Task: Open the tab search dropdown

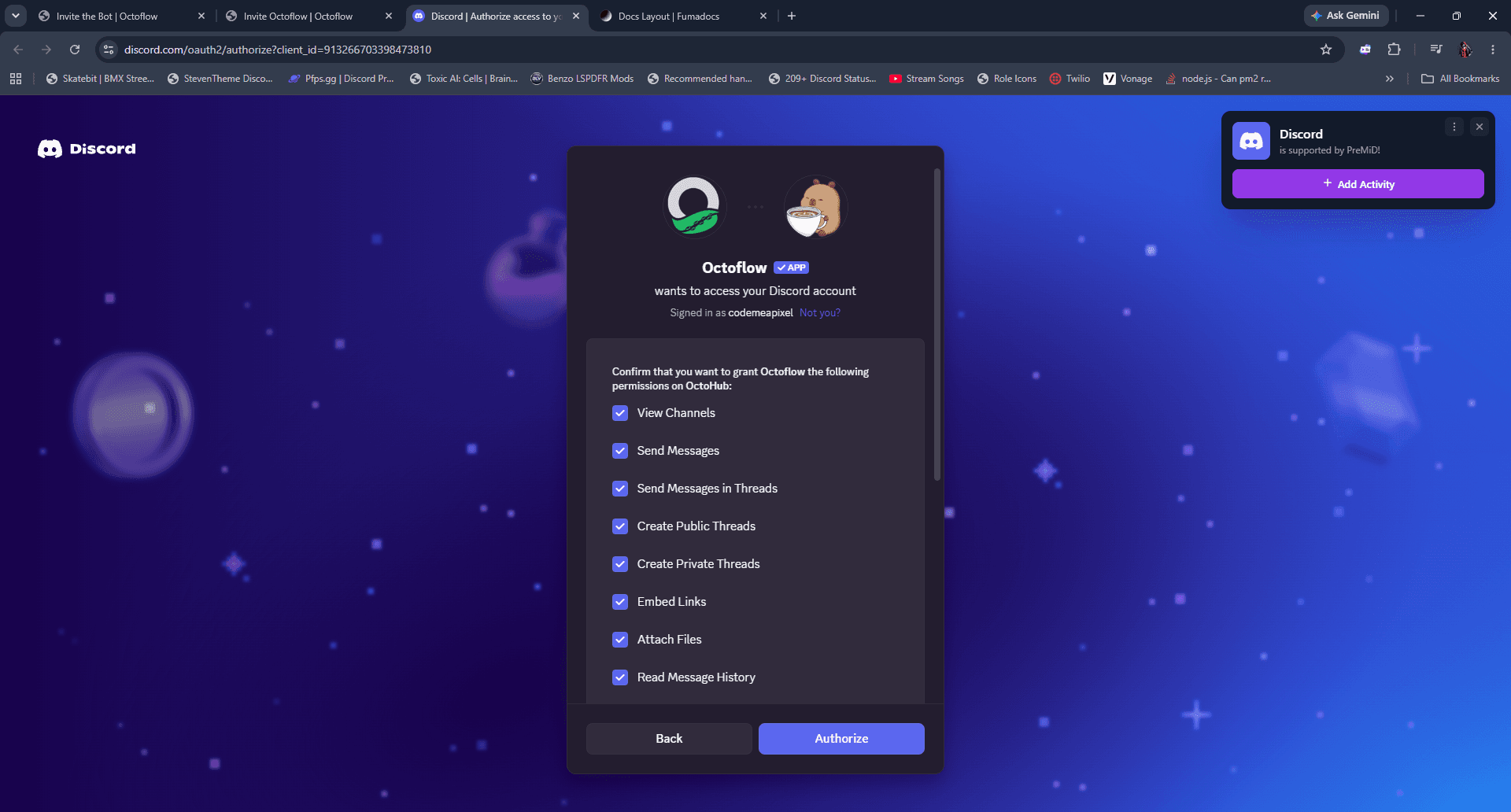Action: pyautogui.click(x=15, y=16)
